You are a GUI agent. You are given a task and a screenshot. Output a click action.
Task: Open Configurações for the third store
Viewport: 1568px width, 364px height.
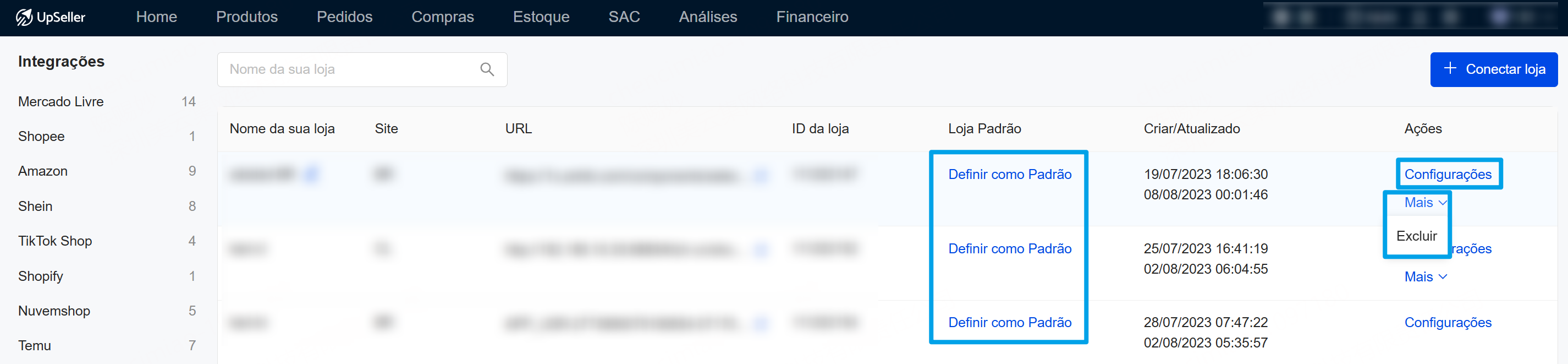[1447, 323]
